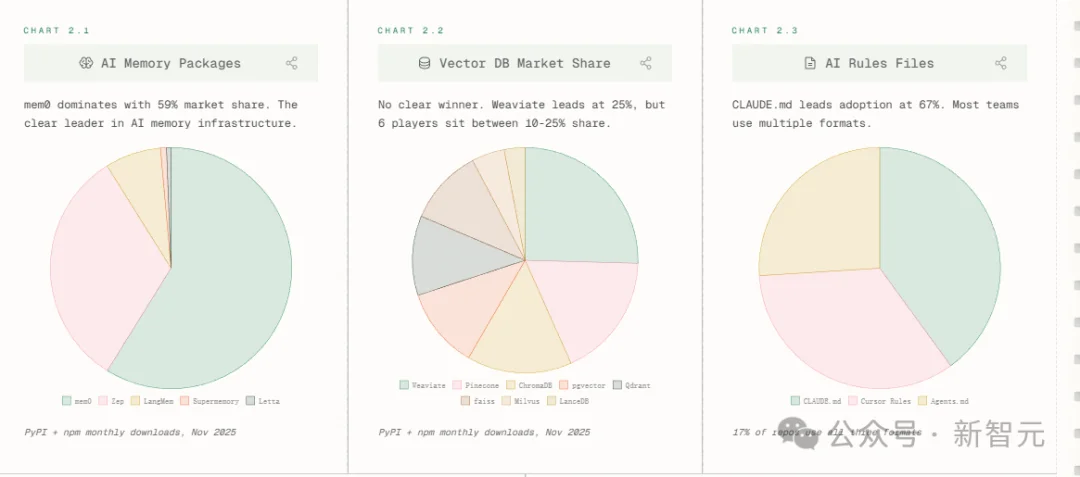Click share icon on Vector DB Market Share
Viewport: 1080px width, 477px height.
click(x=646, y=63)
